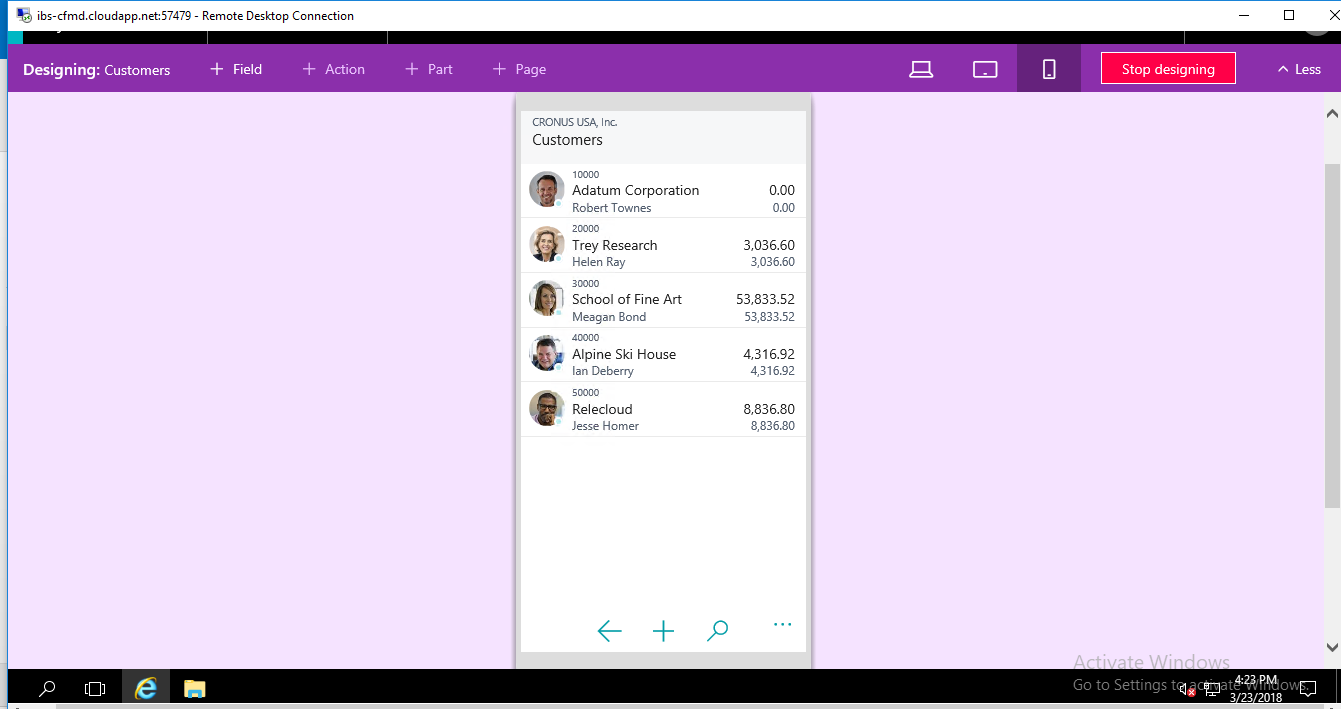The image size is (1341, 709).
Task: Tap the magnifier search icon in phone
Action: coord(717,630)
